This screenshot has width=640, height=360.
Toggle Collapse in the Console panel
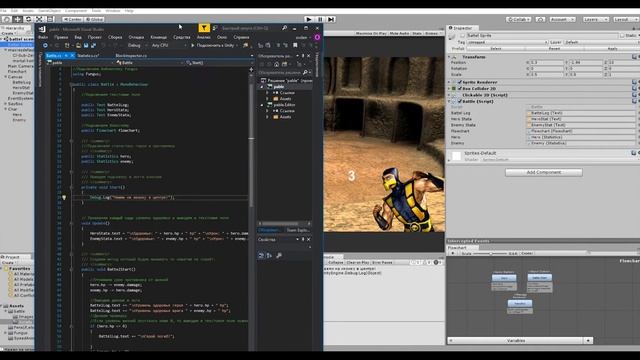336,262
